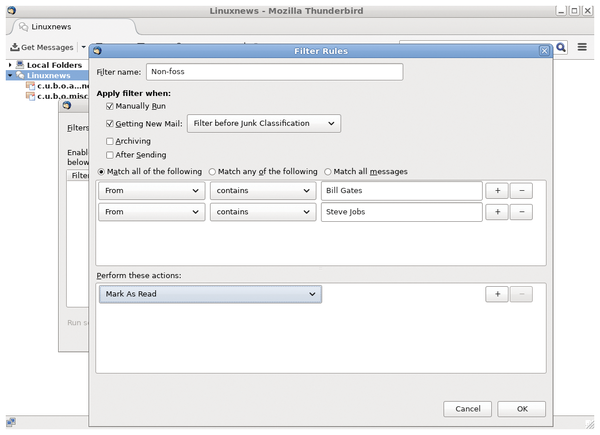Viewport: 600px width, 435px height.
Task: Click Get Messages toolbar button
Action: 42,48
